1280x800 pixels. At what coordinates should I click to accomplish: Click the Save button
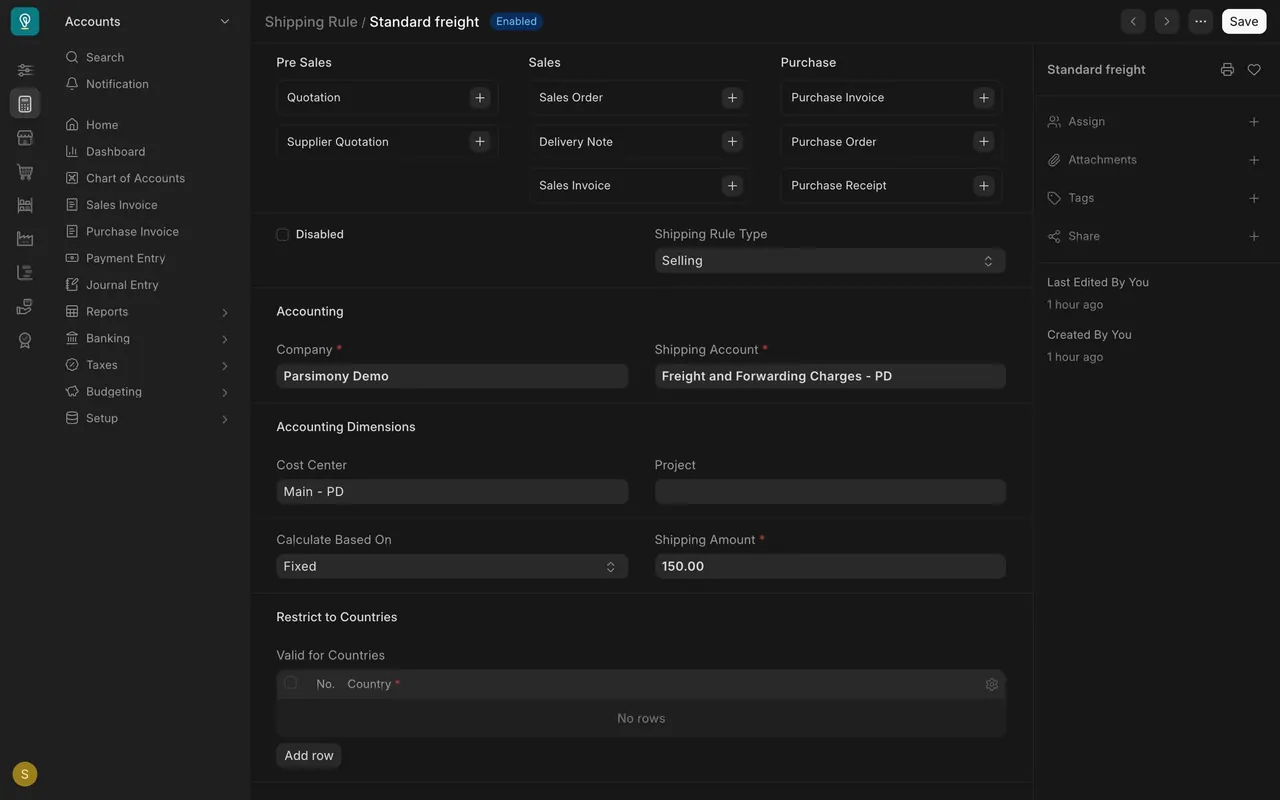(1244, 21)
